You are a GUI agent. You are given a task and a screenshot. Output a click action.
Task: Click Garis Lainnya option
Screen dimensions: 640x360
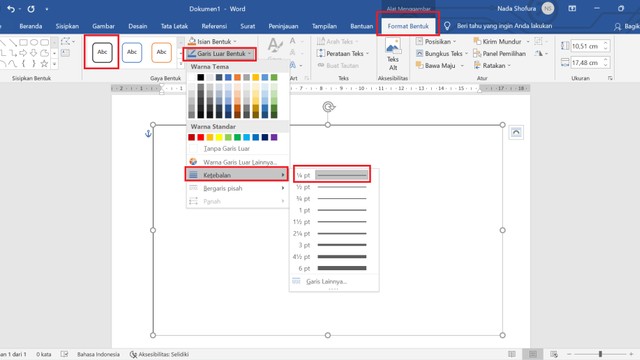(326, 281)
